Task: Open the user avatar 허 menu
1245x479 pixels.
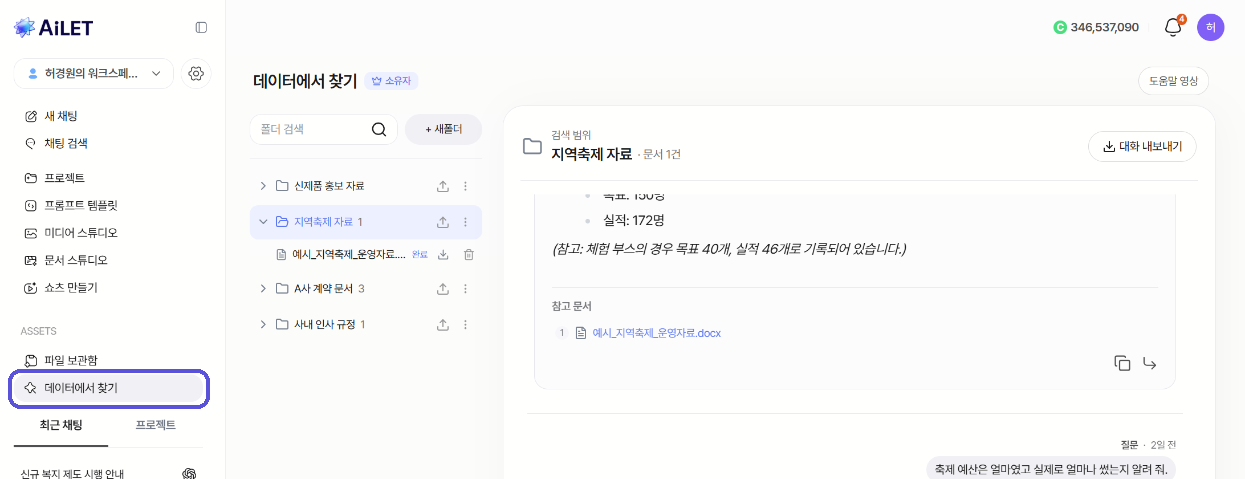Action: pos(1210,28)
